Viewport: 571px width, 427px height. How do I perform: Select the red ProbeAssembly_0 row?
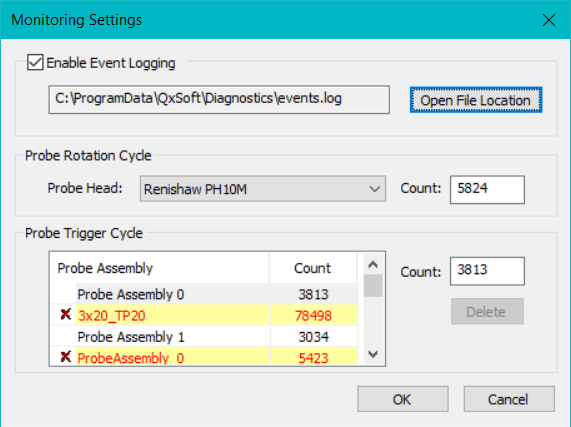[x=204, y=356]
